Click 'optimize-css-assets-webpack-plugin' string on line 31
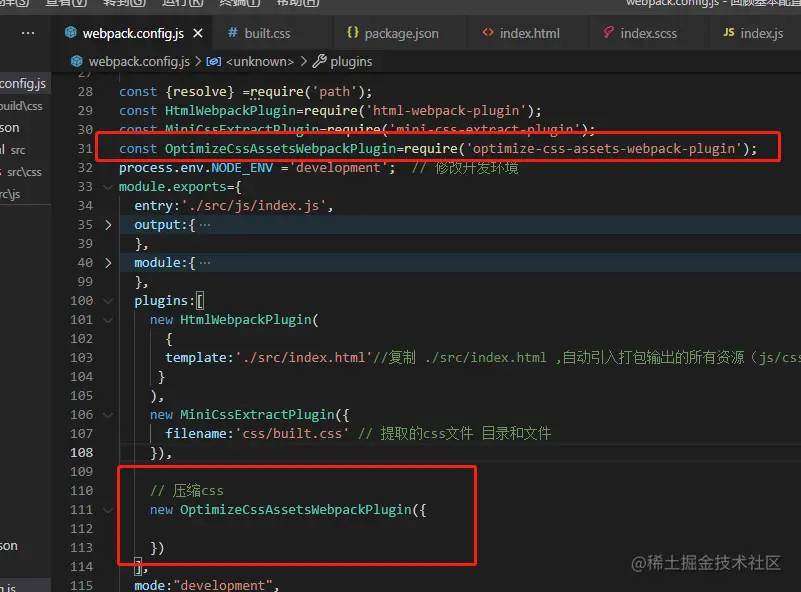The image size is (801, 592). click(604, 149)
